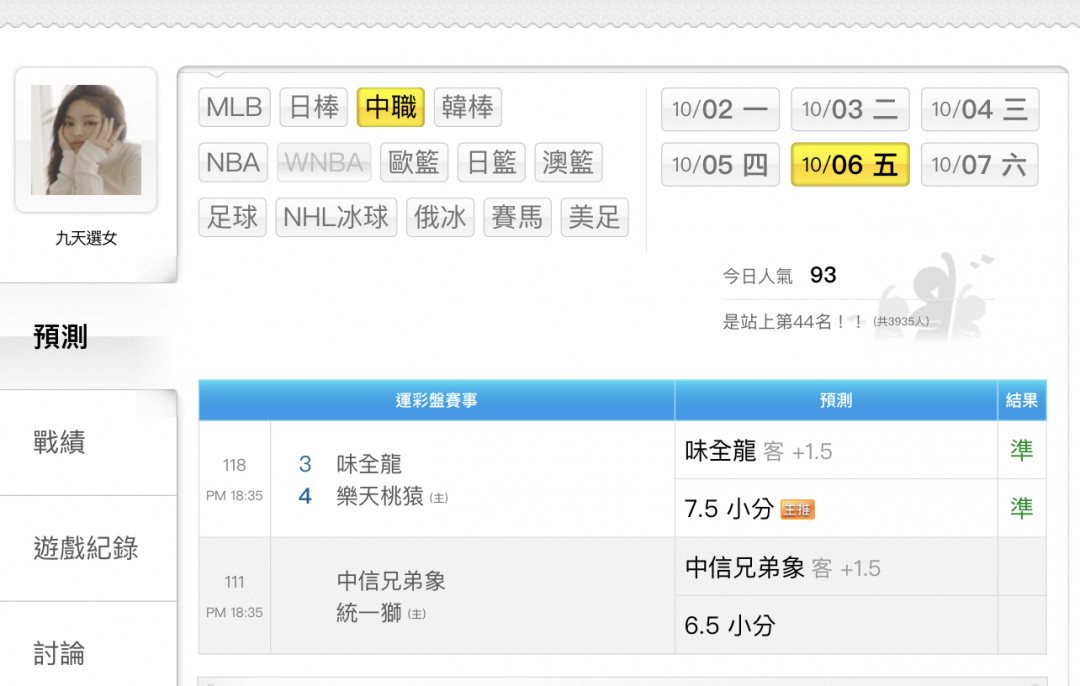Click the username 九天選女
Screen dimensions: 1080x686
pos(86,238)
